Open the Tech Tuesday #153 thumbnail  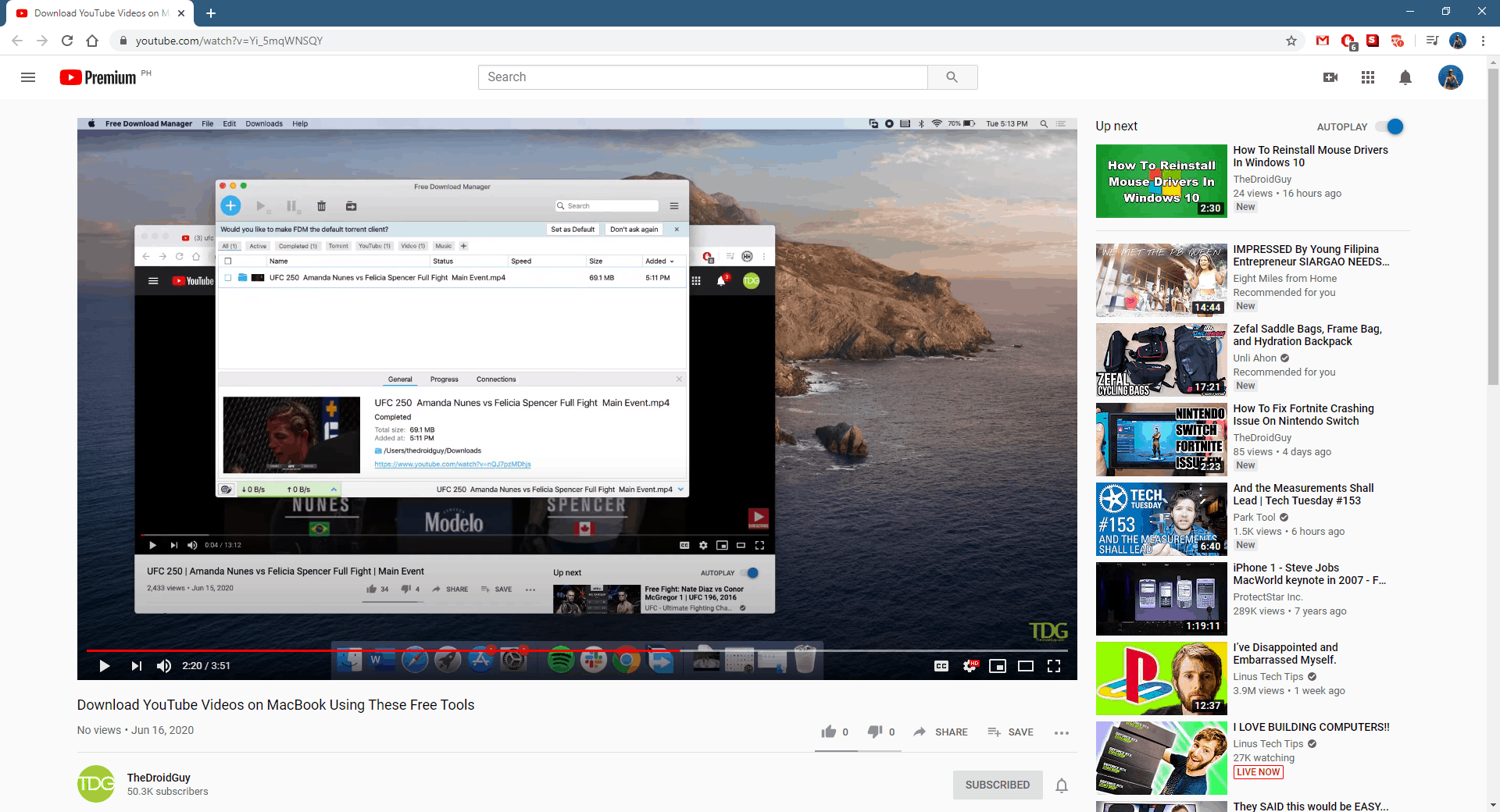click(1161, 519)
